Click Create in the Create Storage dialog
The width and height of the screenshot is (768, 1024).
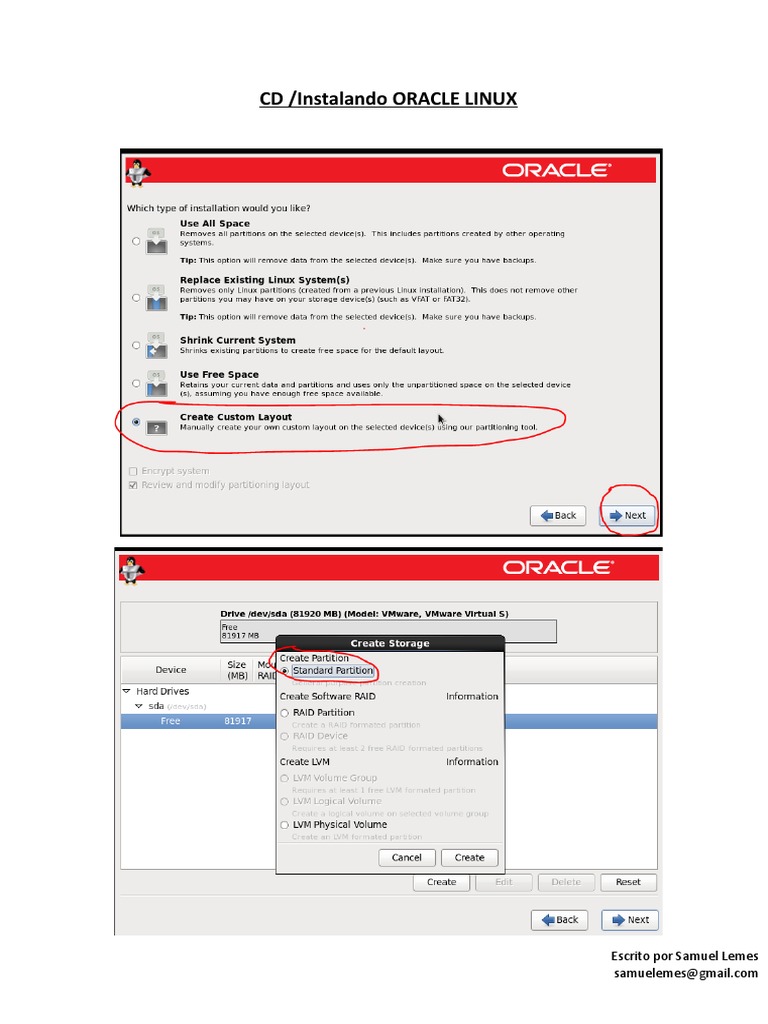click(470, 857)
